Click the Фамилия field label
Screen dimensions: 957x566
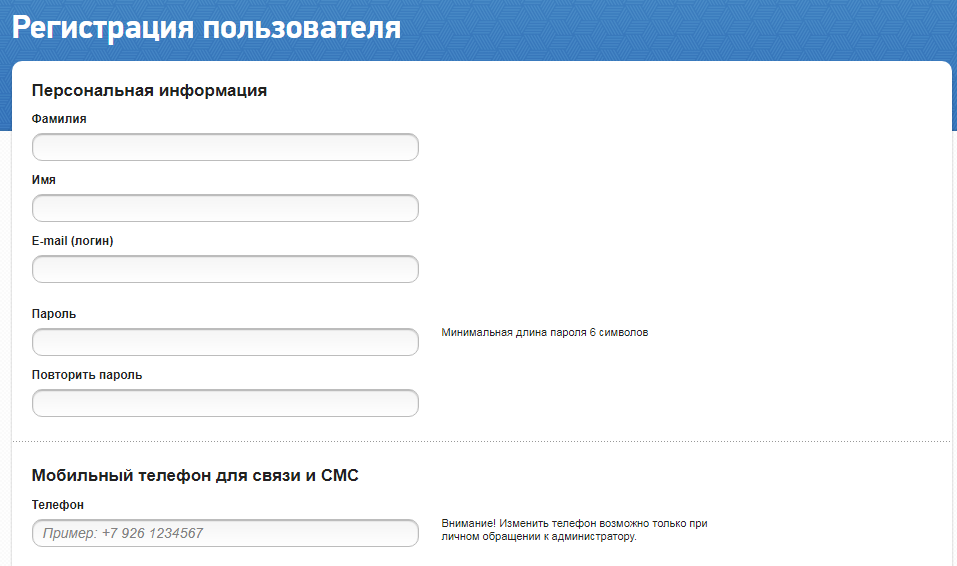[59, 118]
